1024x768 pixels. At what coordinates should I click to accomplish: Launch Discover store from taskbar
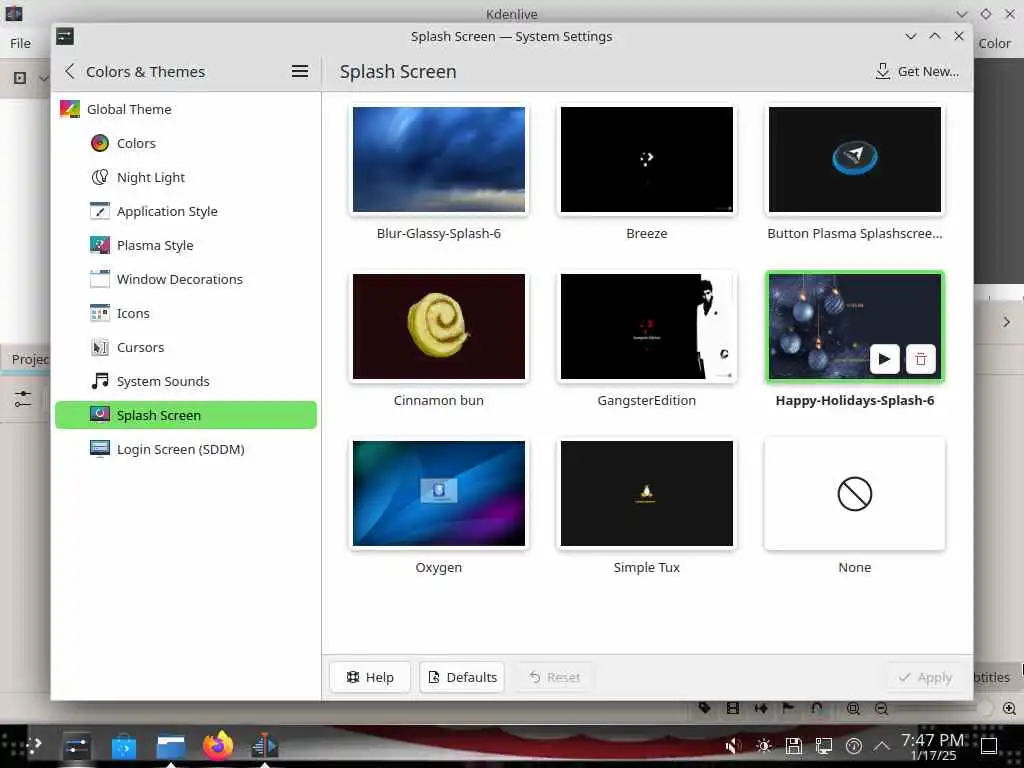click(123, 746)
